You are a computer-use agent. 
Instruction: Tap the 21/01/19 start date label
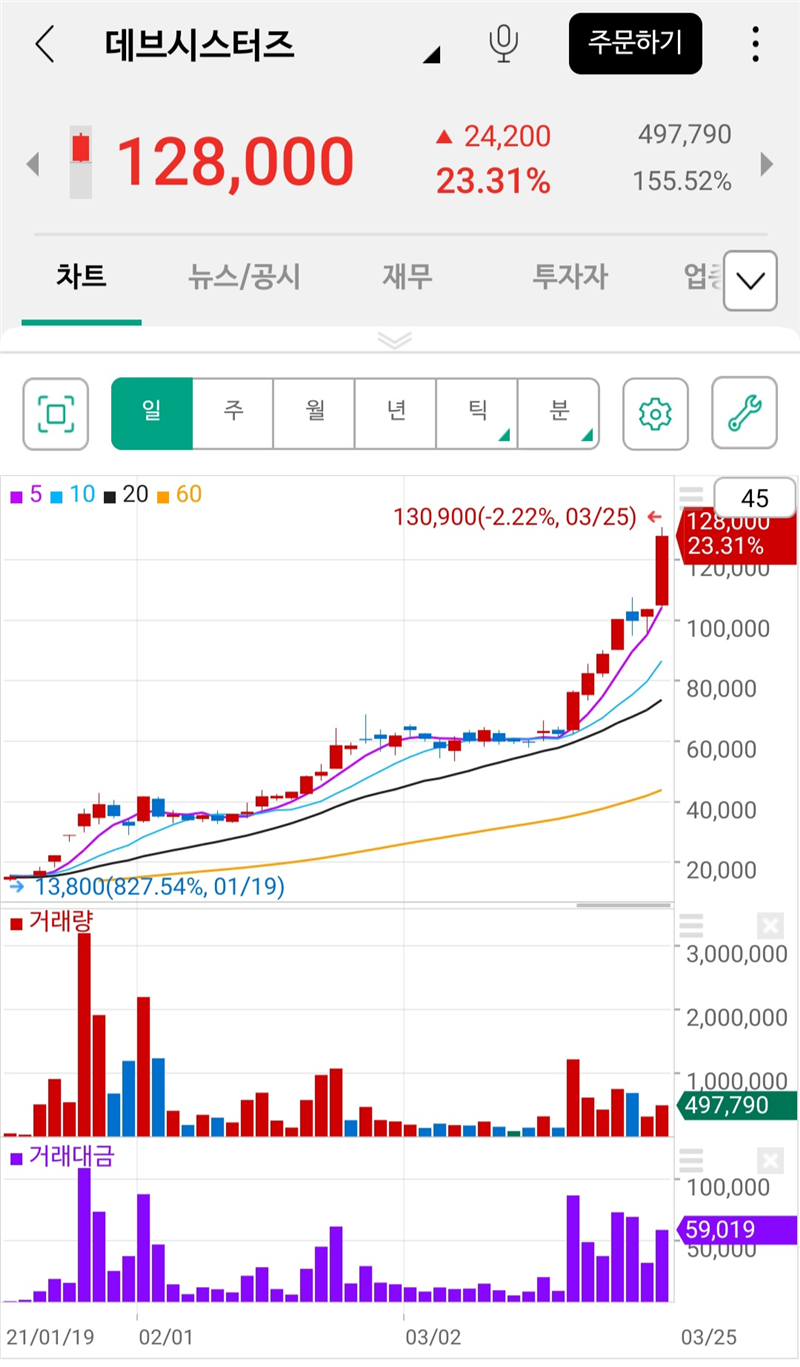(x=49, y=1337)
